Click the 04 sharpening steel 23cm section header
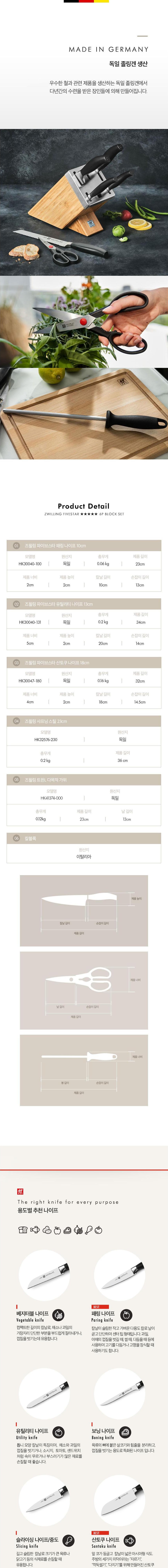Viewport: 168px width, 1568px height. 84,721
